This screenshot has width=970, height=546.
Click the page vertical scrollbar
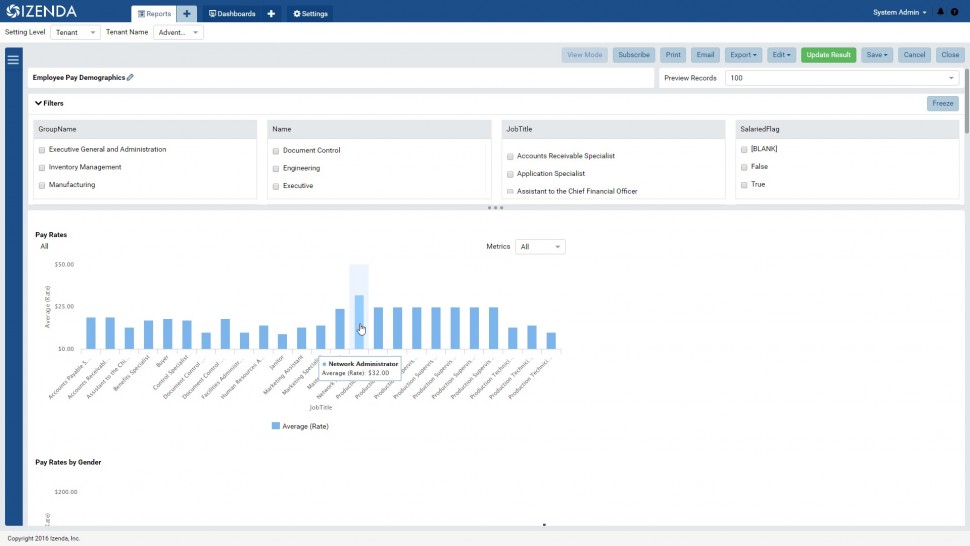(967, 102)
